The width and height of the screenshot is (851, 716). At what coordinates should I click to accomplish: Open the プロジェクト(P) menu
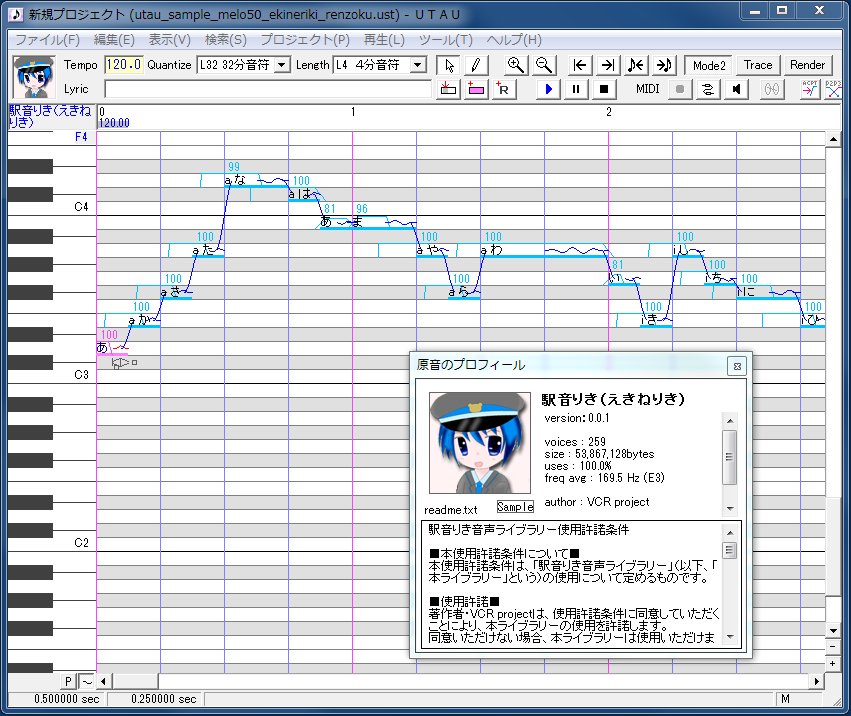[305, 40]
